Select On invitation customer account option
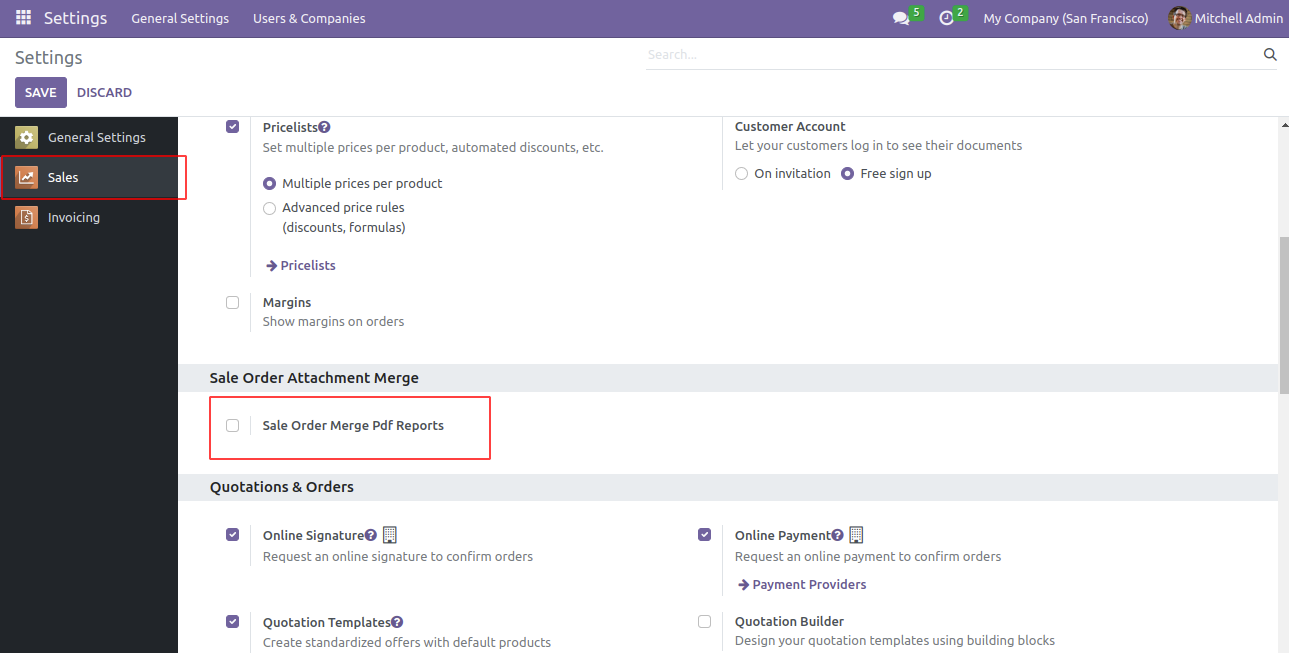The width and height of the screenshot is (1289, 653). tap(741, 174)
